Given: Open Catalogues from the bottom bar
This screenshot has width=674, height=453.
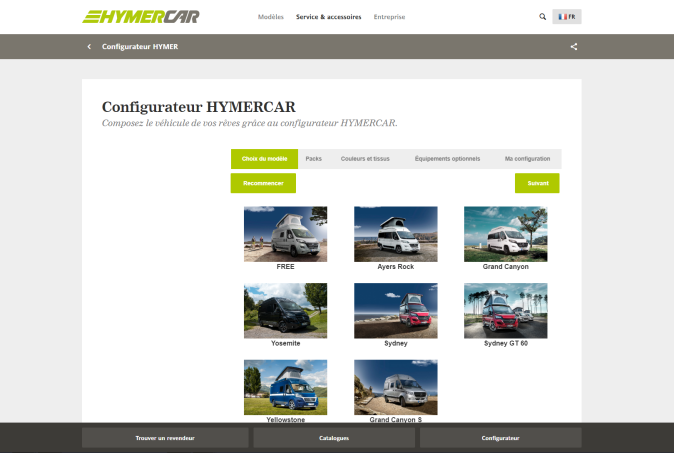Looking at the screenshot, I should coord(334,438).
